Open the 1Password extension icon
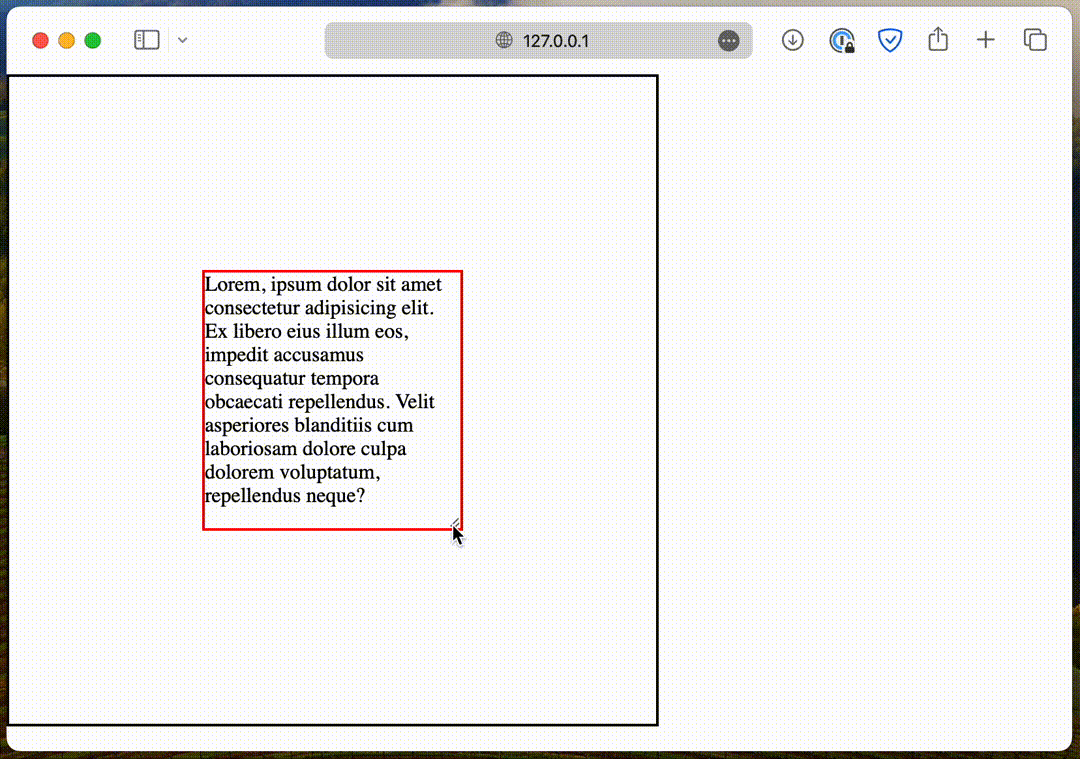1080x759 pixels. click(842, 40)
